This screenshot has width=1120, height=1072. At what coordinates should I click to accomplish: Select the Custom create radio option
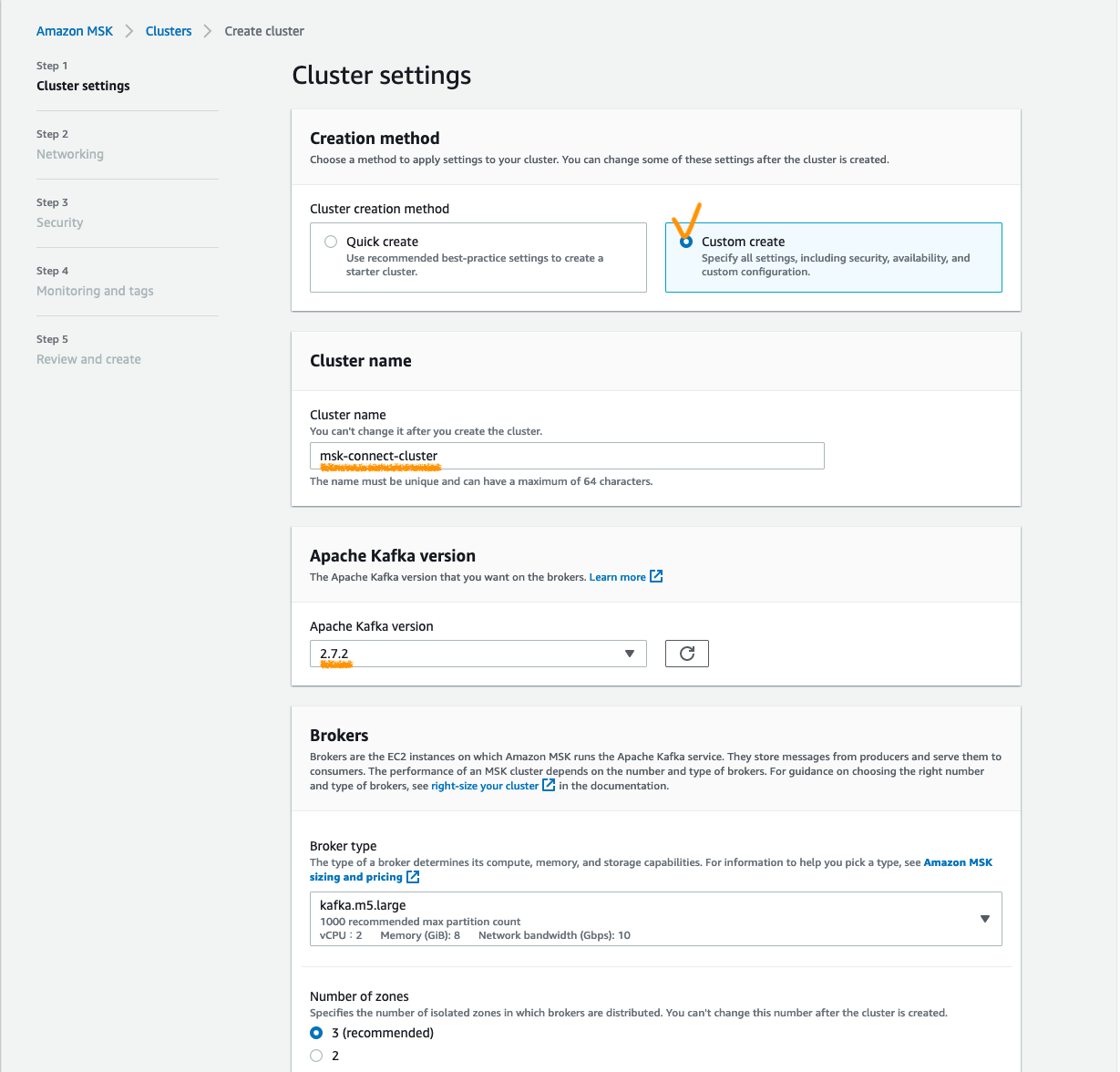click(x=686, y=242)
